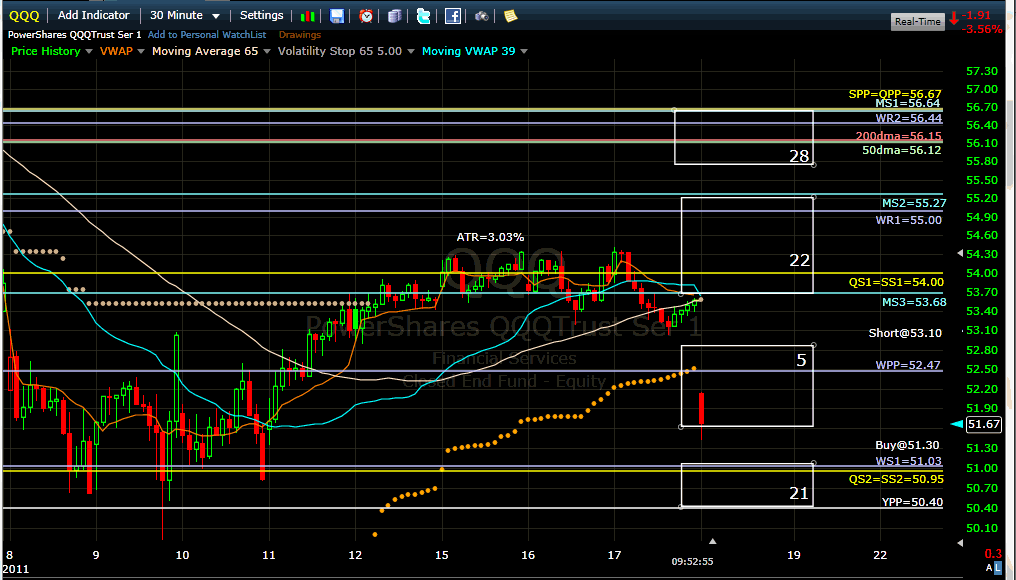This screenshot has height=580, width=1016.
Task: Click the 50dma=56.12 label
Action: (901, 150)
